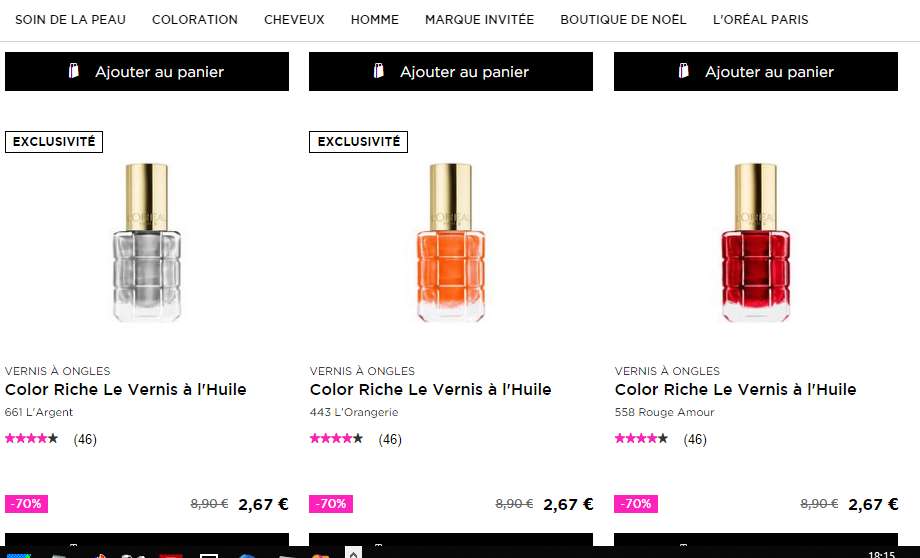Click the star rating of 558 Rouge Amour
The height and width of the screenshot is (558, 920).
click(642, 438)
